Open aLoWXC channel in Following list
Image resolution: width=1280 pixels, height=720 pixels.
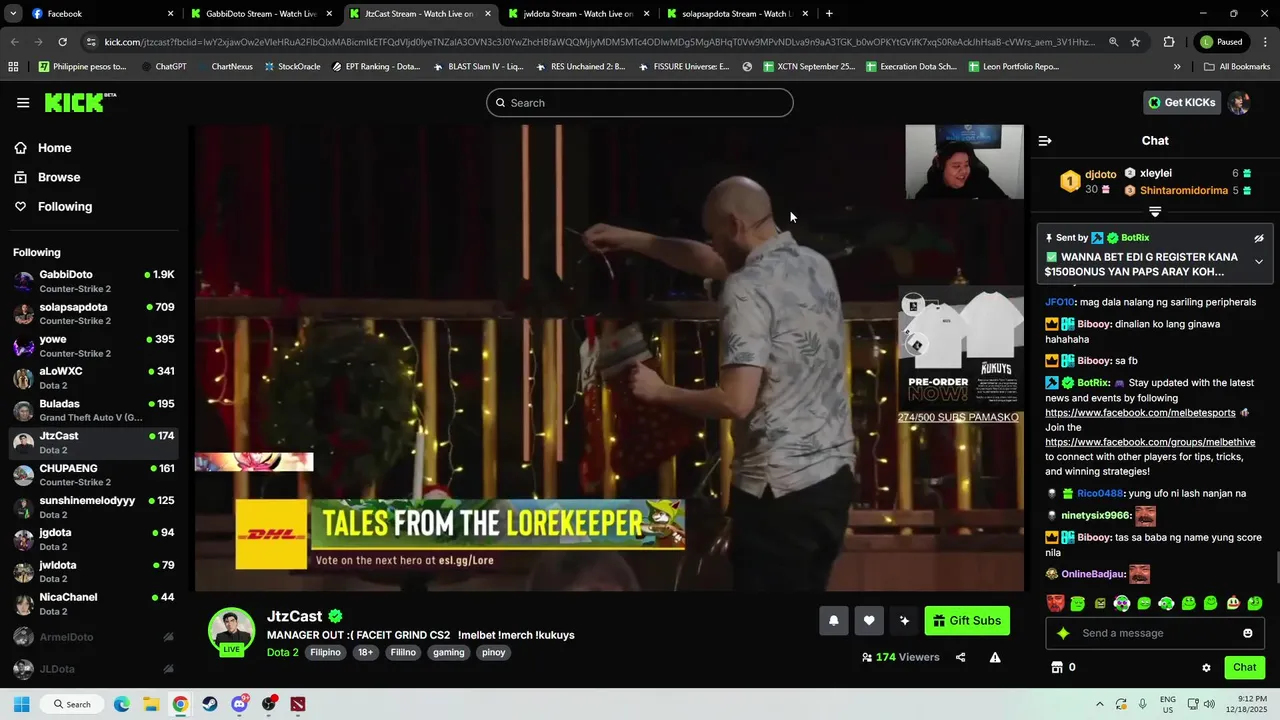(95, 378)
